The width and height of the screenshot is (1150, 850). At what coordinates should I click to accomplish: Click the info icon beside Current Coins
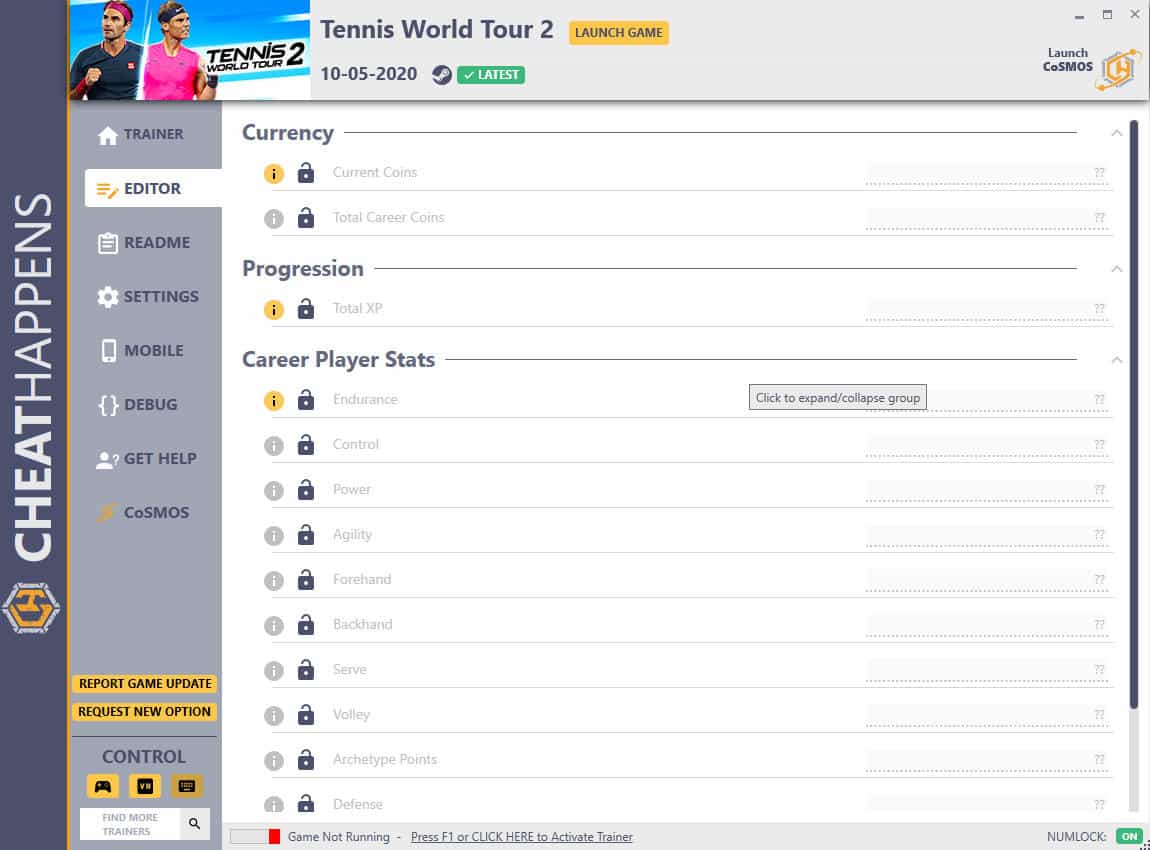(x=274, y=174)
